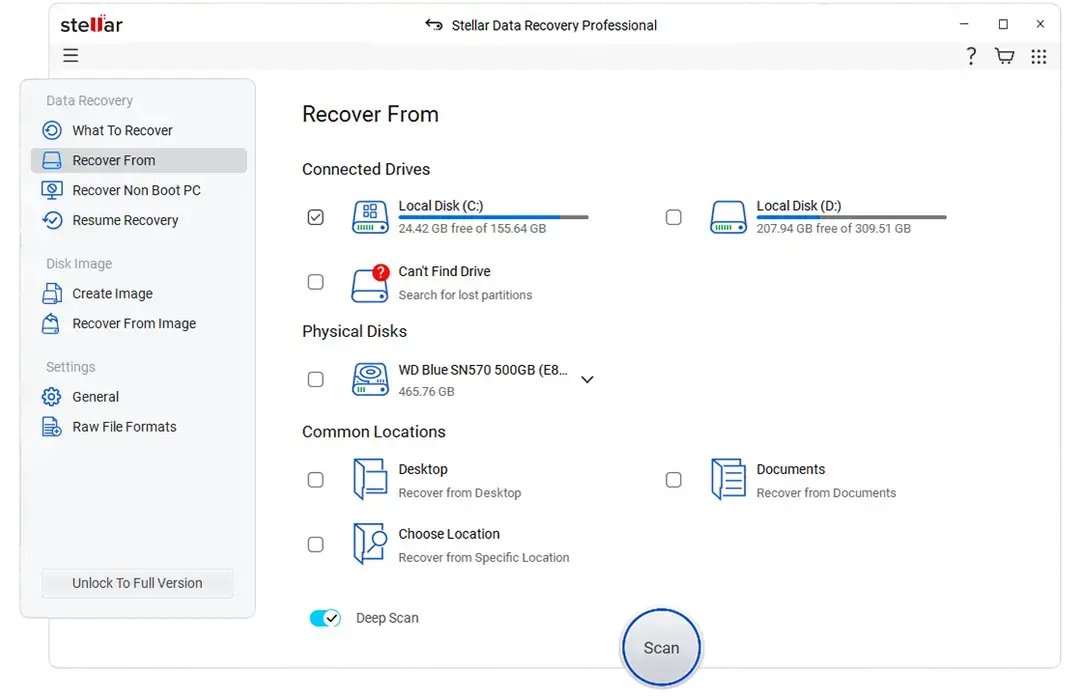This screenshot has width=1080, height=698.
Task: Click the Documents location icon
Action: pyautogui.click(x=728, y=480)
